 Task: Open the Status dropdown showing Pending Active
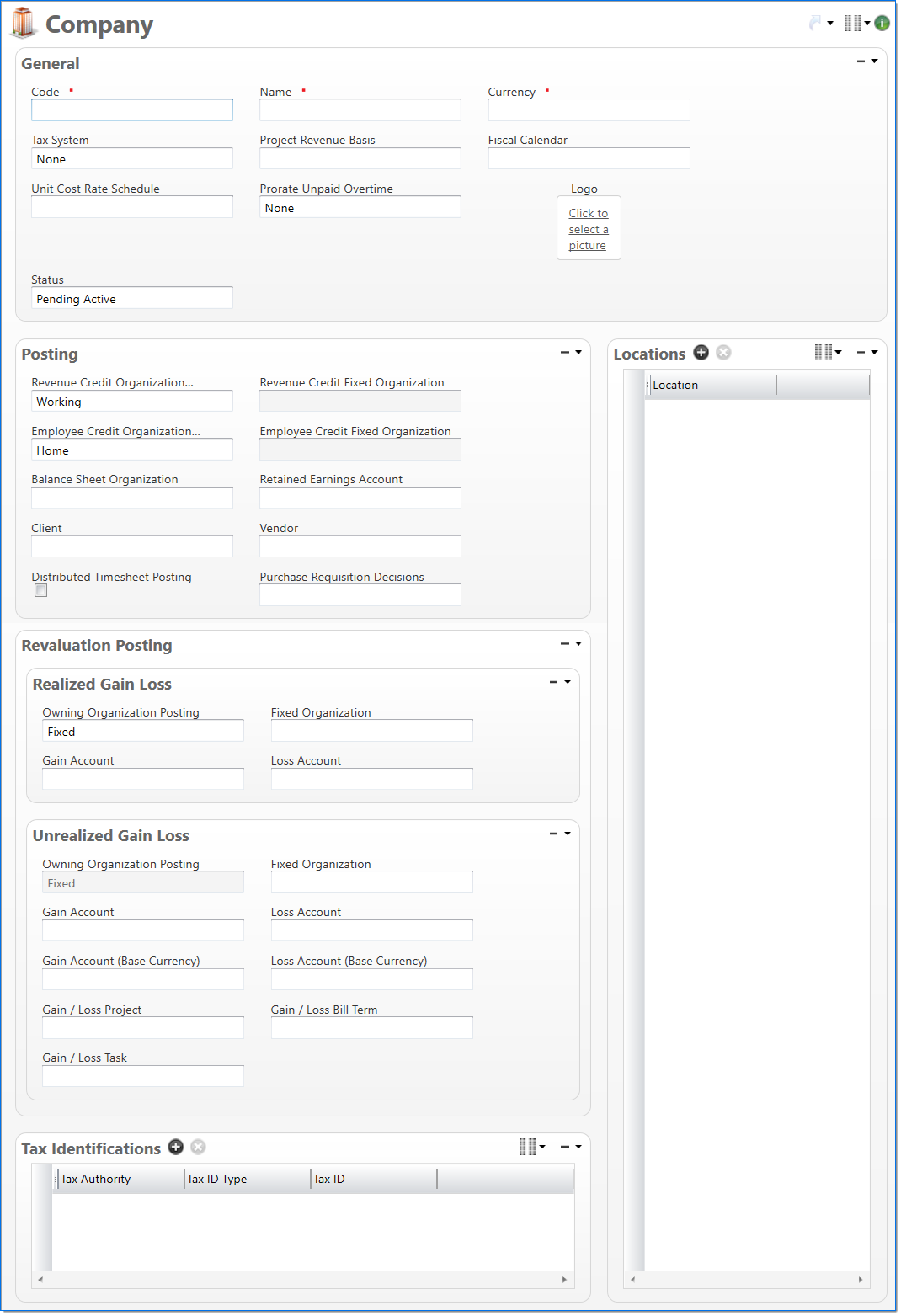131,299
